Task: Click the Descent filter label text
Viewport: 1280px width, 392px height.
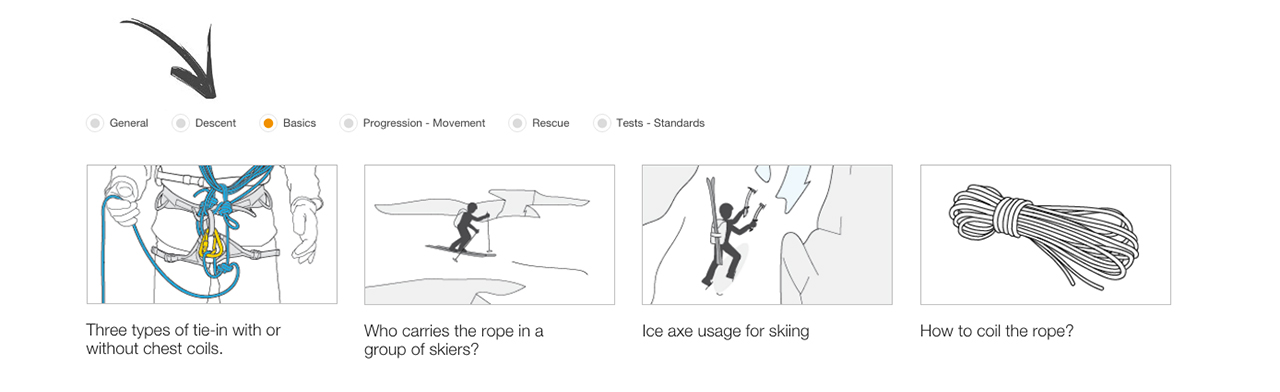Action: click(x=216, y=123)
